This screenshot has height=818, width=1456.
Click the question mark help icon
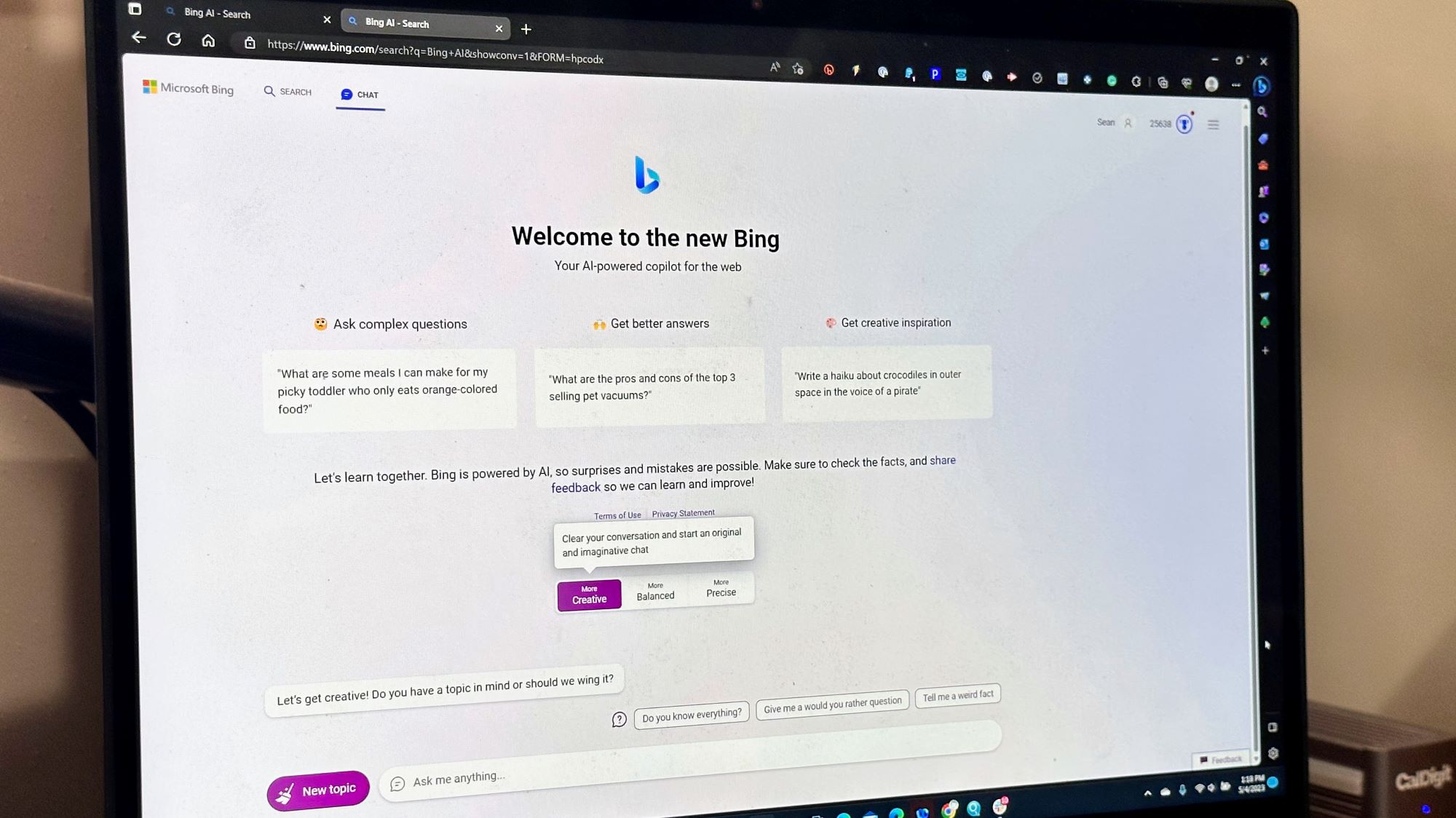coord(619,718)
